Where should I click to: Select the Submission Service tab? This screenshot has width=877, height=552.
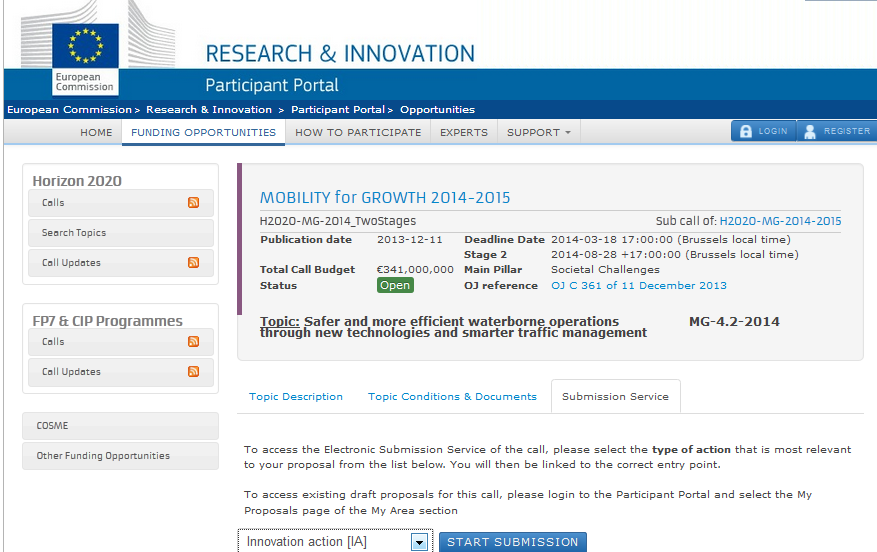(615, 397)
